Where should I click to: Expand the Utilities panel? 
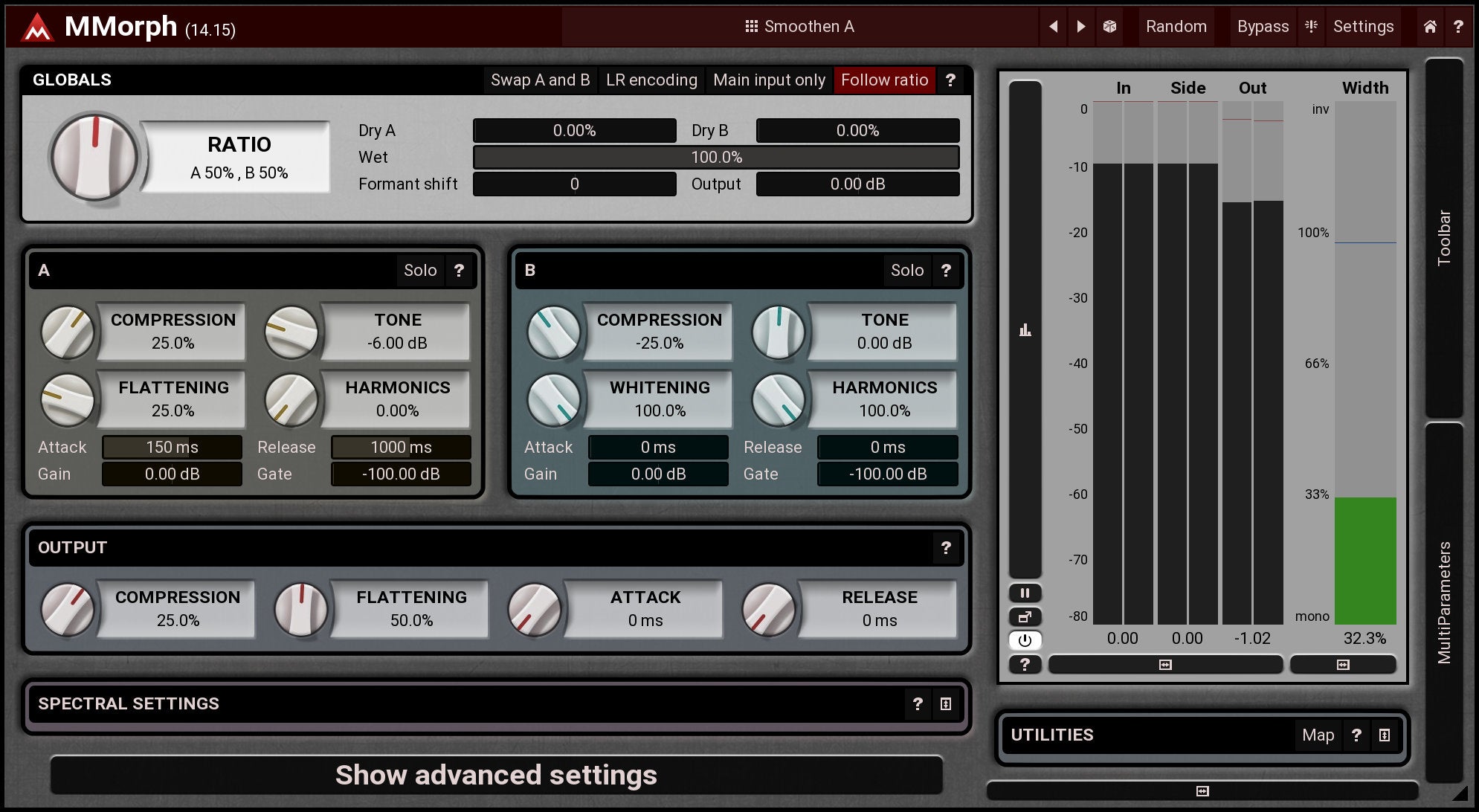tap(1384, 735)
